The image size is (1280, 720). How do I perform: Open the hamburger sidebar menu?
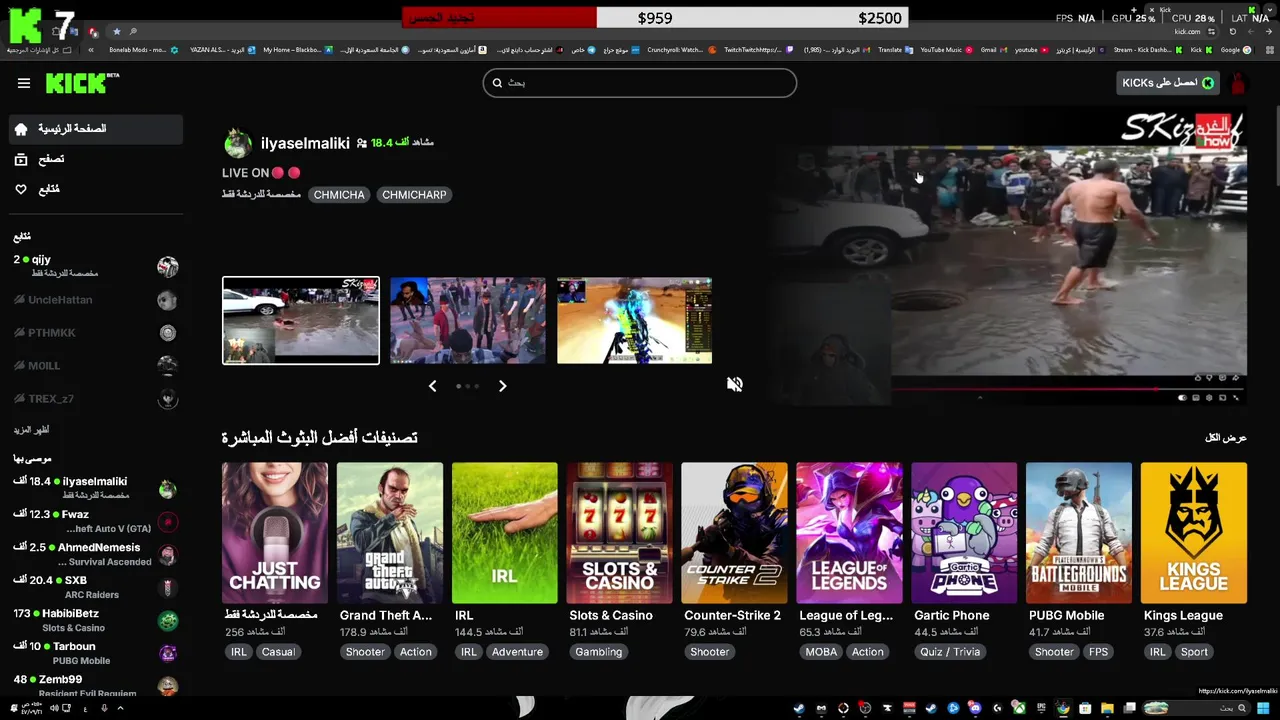click(x=23, y=83)
